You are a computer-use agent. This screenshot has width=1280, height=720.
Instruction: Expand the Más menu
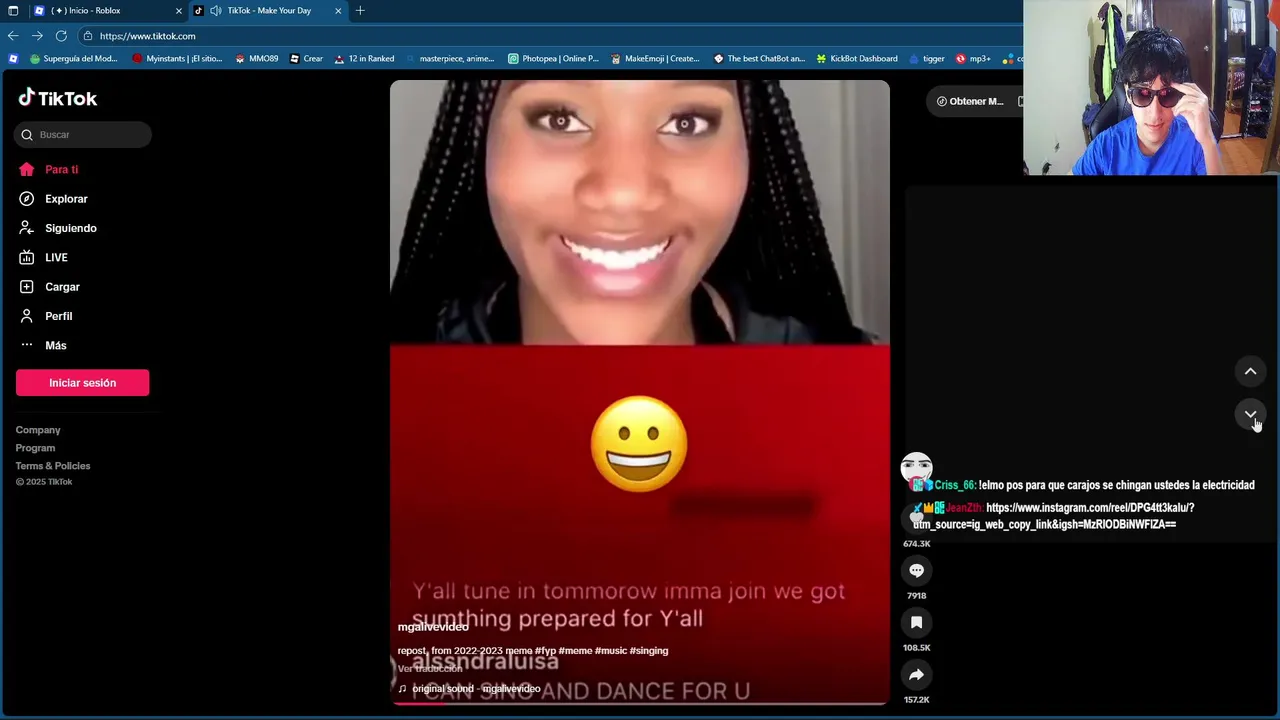click(42, 345)
